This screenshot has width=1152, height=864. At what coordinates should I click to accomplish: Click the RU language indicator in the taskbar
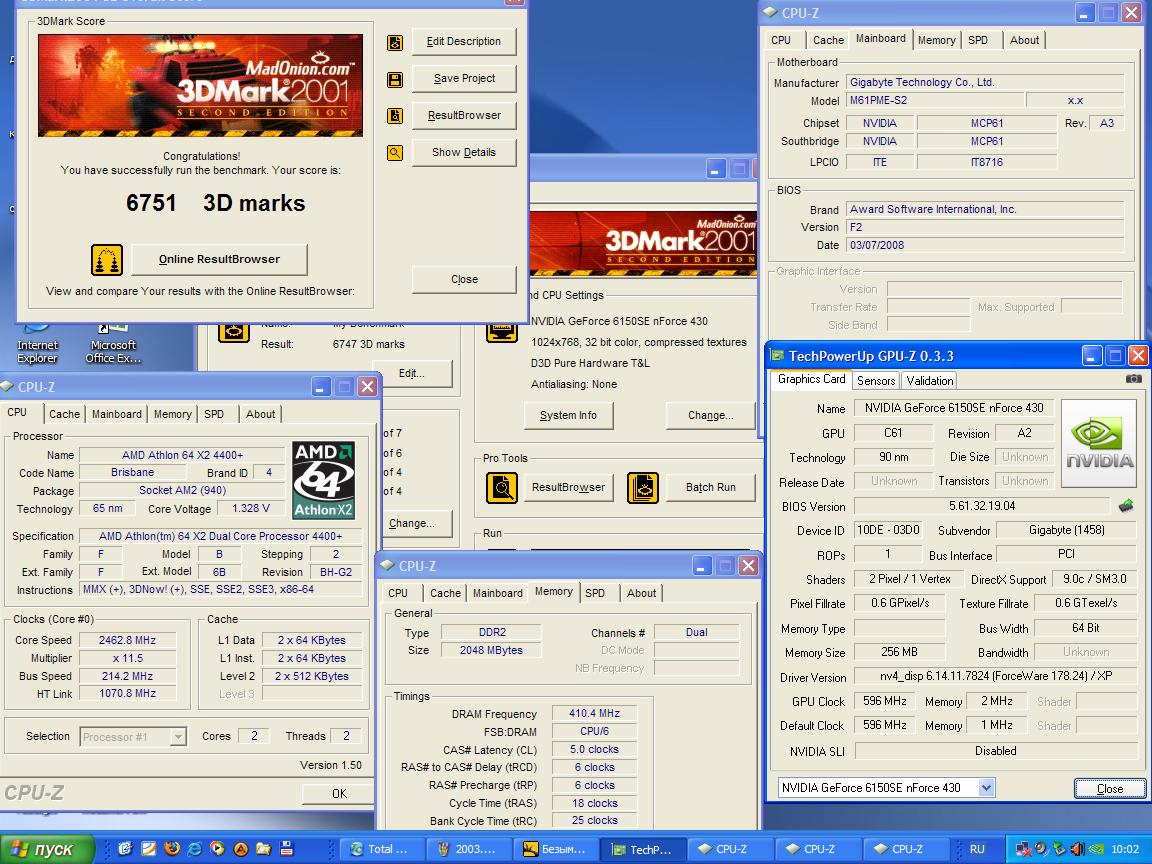(x=976, y=849)
